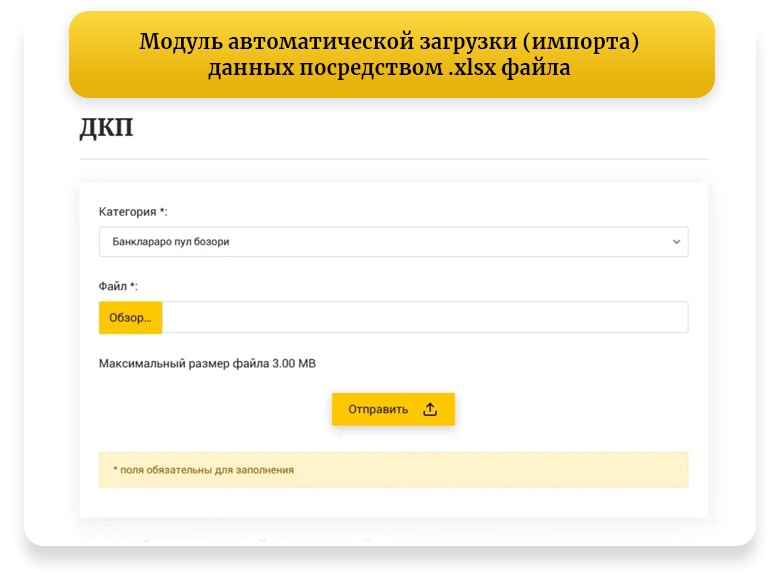Click the middle faint chevron below the form

pos(262,540)
